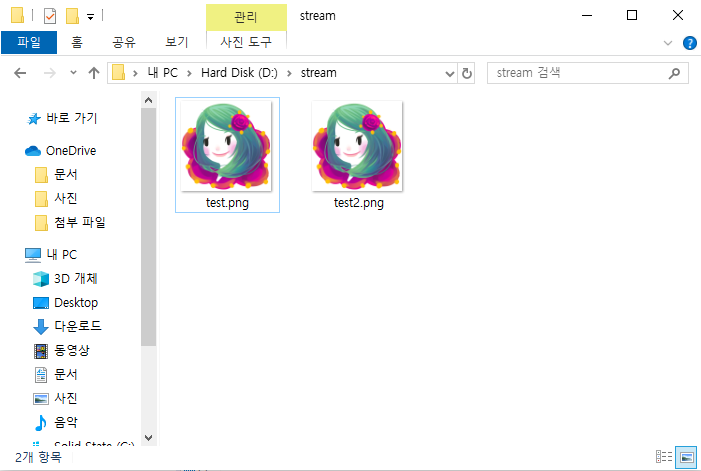
Task: Open the recent locations dropdown
Action: click(73, 72)
